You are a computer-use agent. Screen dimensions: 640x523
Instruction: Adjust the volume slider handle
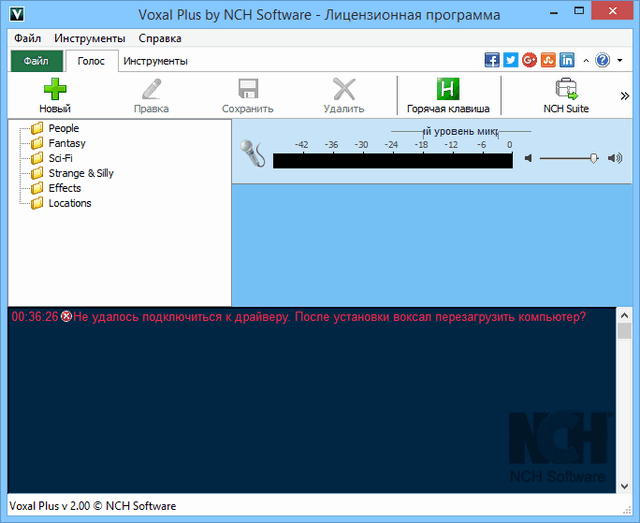pos(594,158)
